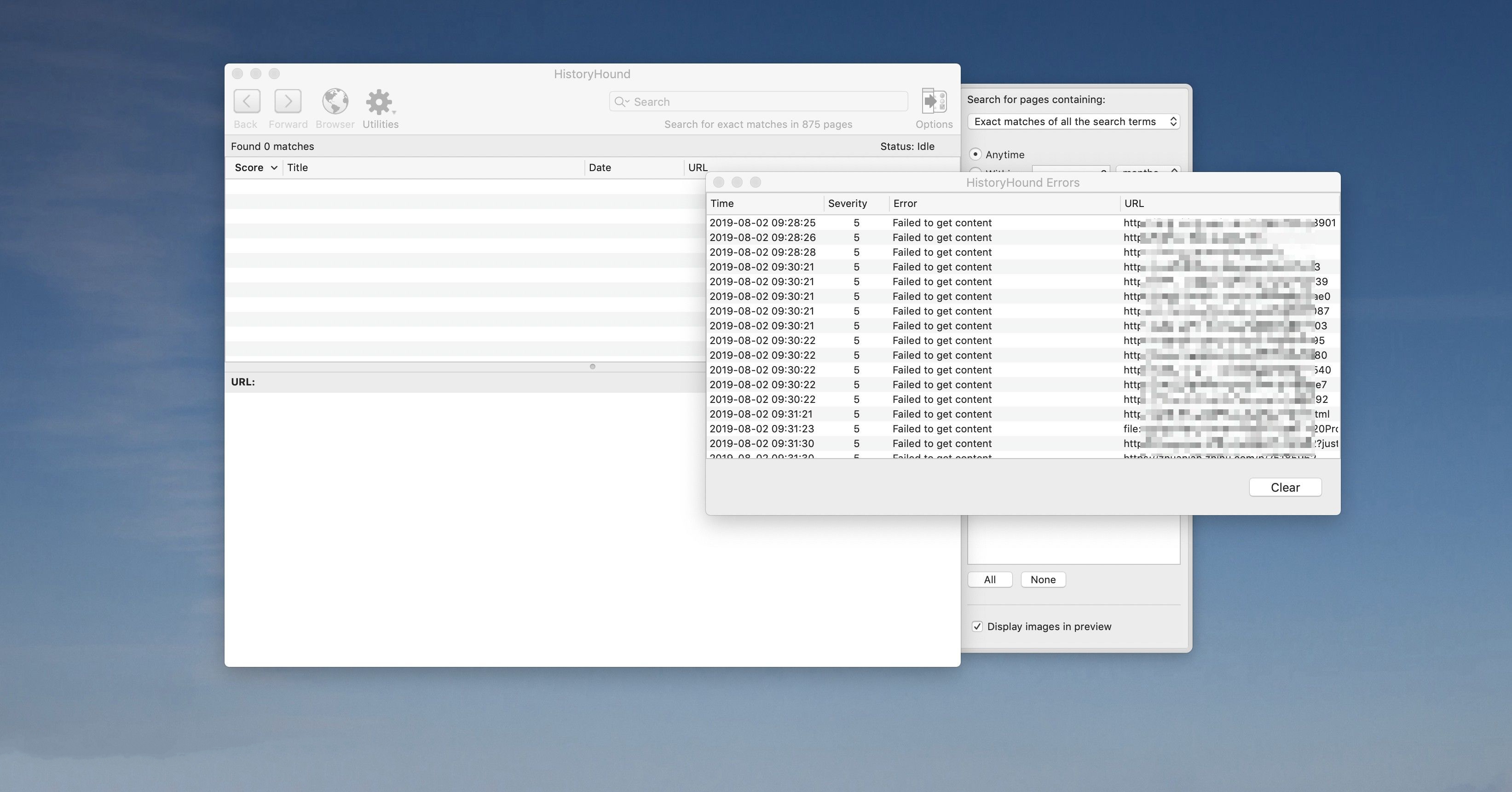Click the 'Status: Idle' indicator text
This screenshot has height=792, width=1512.
coord(907,147)
